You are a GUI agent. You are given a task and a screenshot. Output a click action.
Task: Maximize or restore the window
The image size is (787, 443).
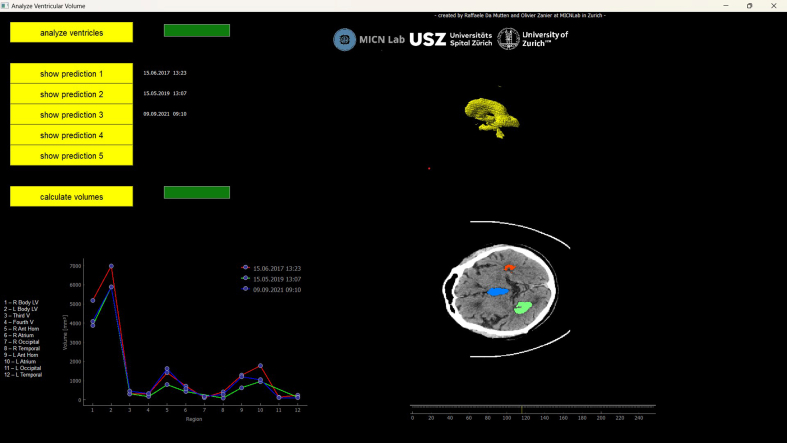point(749,6)
